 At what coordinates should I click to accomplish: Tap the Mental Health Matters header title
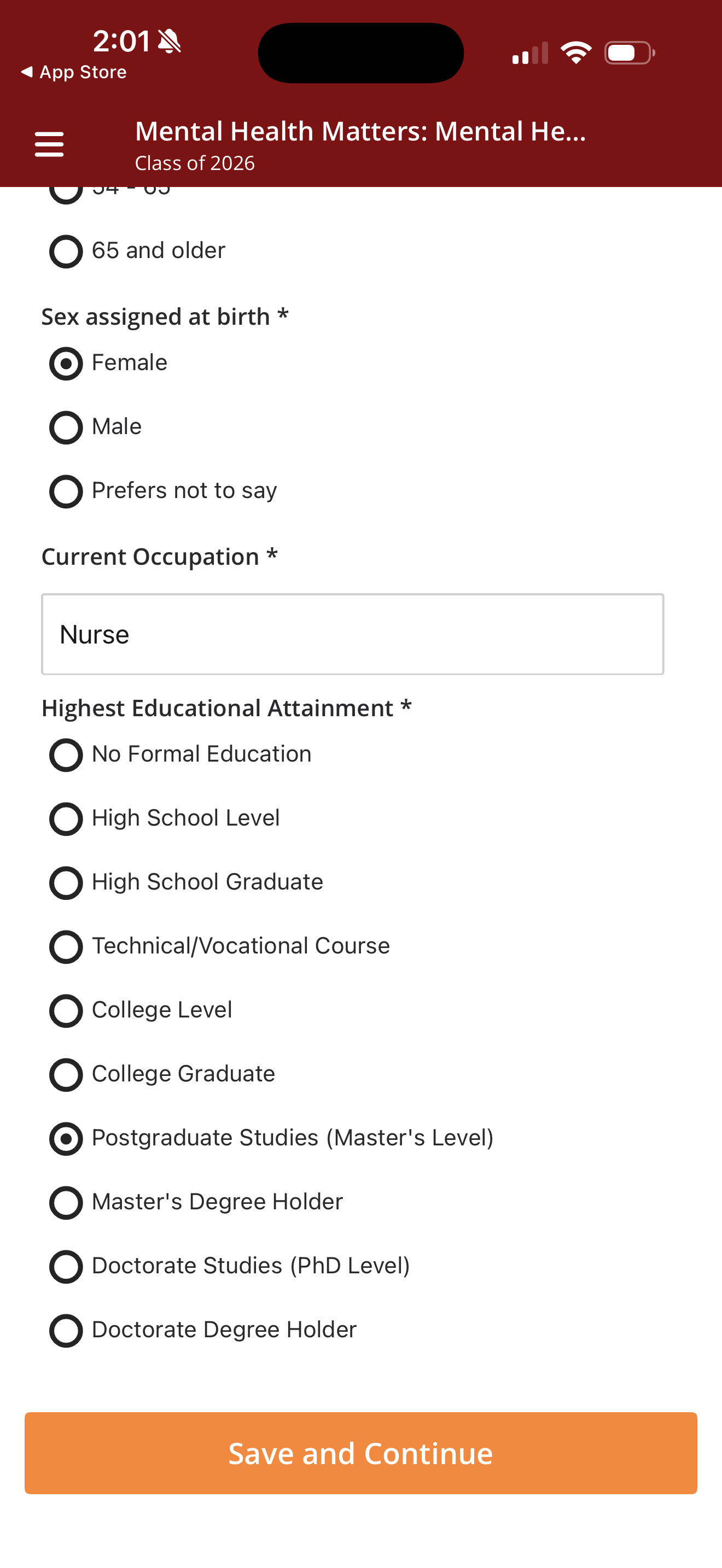[360, 131]
